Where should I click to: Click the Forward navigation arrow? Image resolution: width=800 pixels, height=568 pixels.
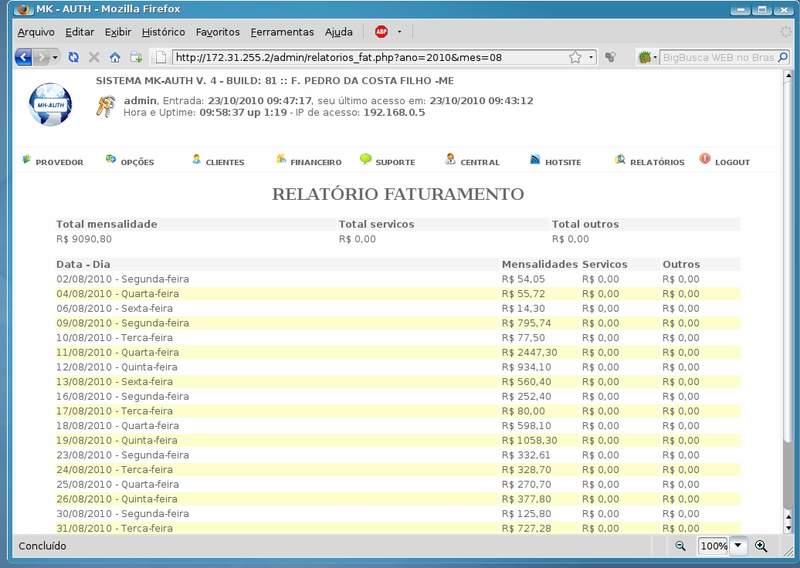42,57
